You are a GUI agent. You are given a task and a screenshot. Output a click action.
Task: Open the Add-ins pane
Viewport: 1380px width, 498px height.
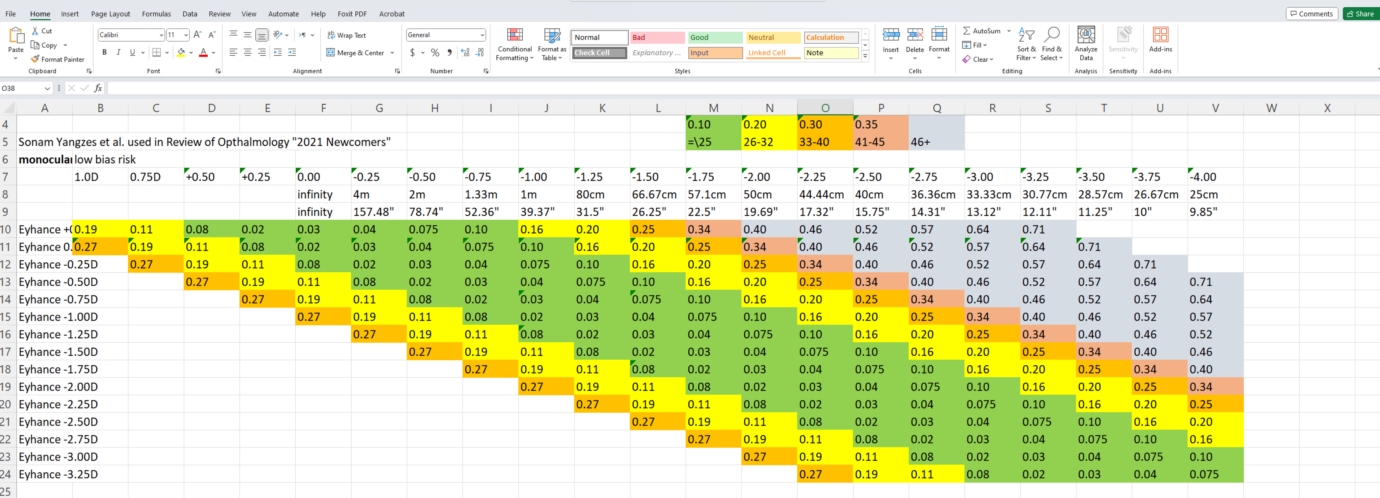(1160, 40)
